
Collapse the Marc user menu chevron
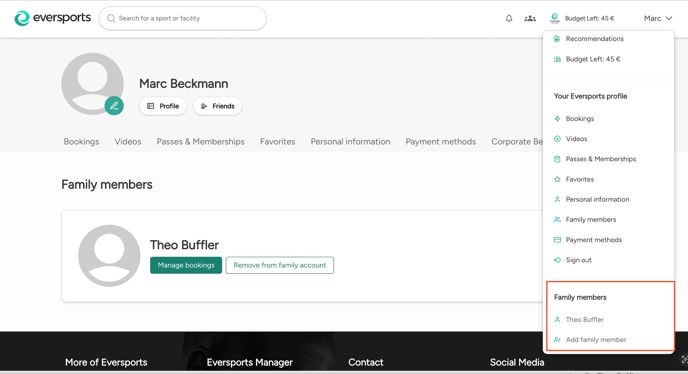[x=669, y=18]
